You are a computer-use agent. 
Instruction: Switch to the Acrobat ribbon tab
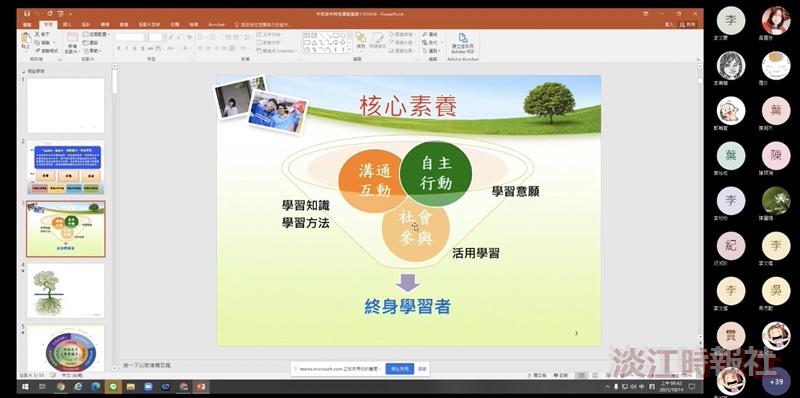(x=216, y=24)
